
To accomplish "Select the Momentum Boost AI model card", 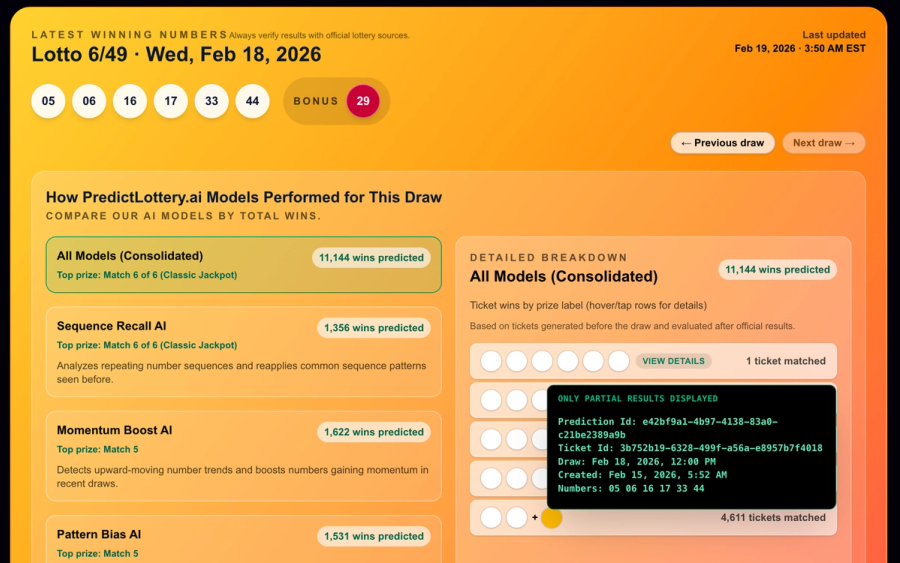I will tap(243, 456).
